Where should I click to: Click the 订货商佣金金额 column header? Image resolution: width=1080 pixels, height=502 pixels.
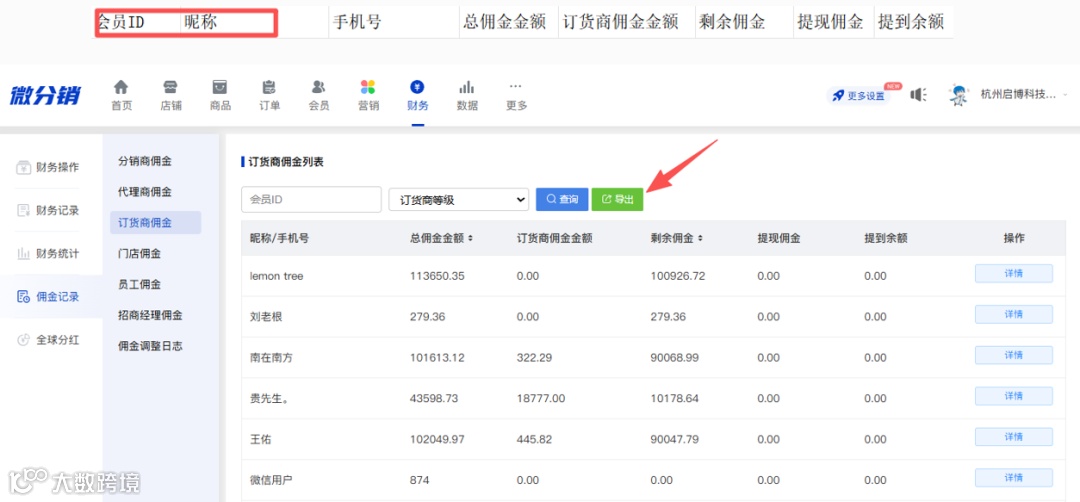(554, 238)
